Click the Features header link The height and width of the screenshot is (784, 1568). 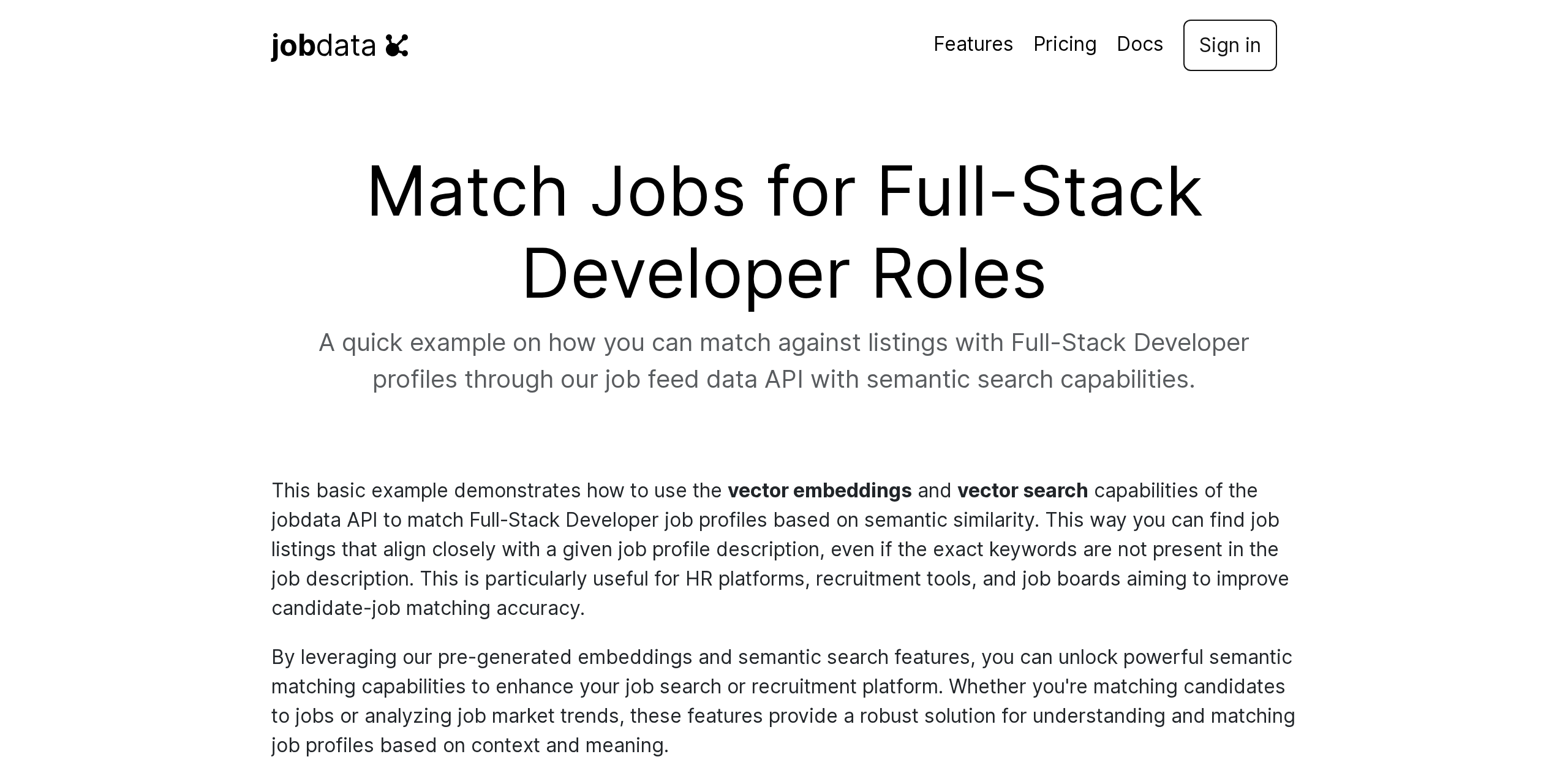coord(973,45)
